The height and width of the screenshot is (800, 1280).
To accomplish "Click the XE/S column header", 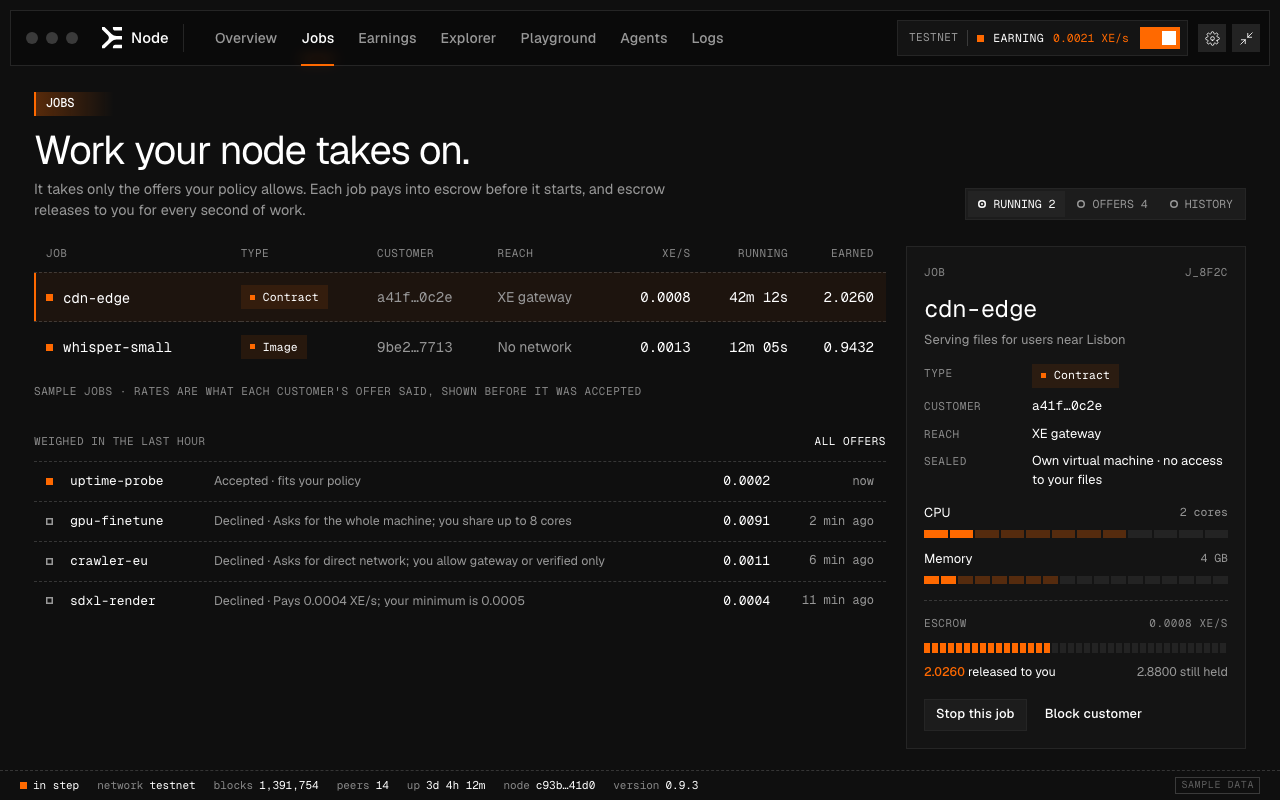I will [x=676, y=254].
